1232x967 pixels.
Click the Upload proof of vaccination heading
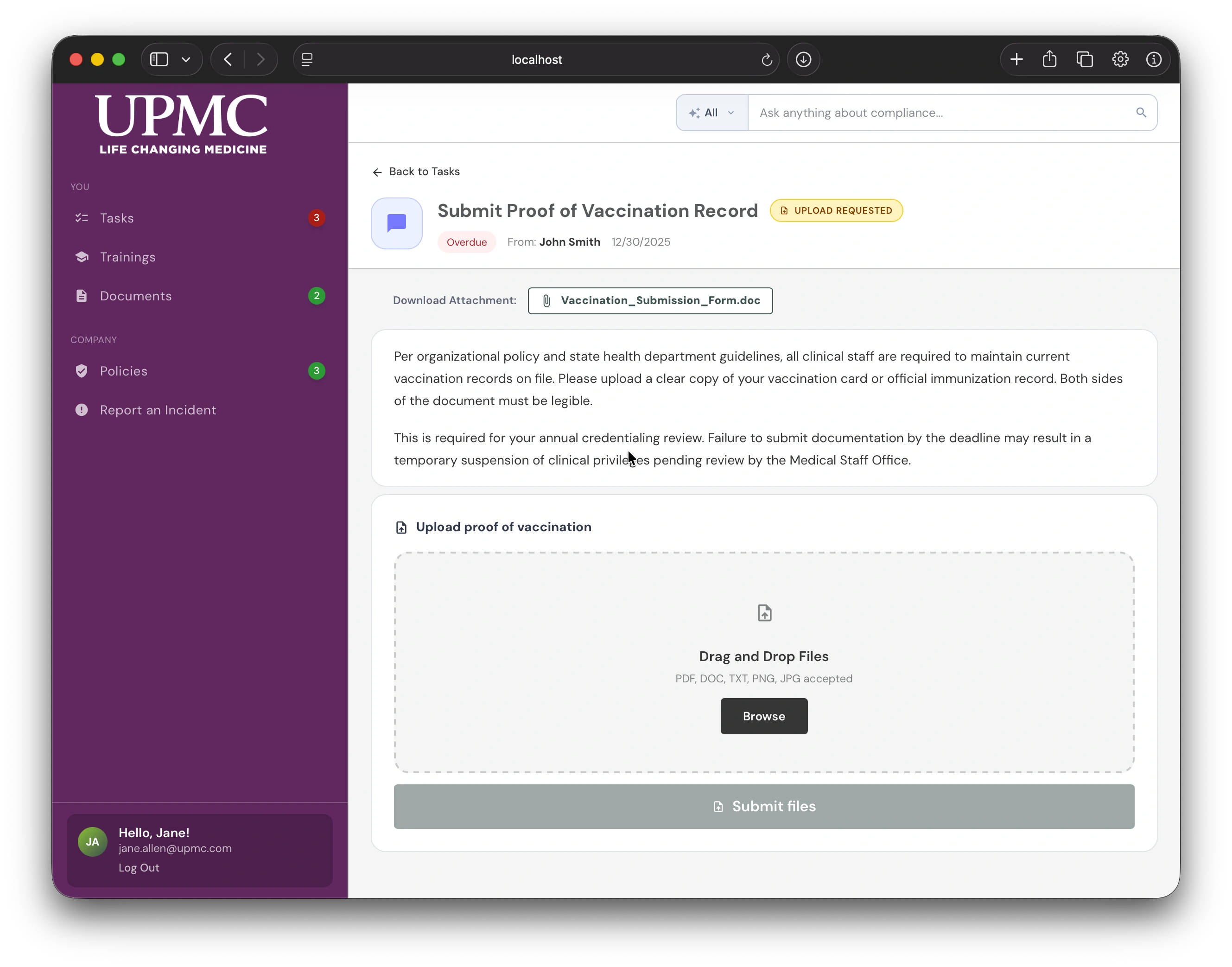(503, 527)
